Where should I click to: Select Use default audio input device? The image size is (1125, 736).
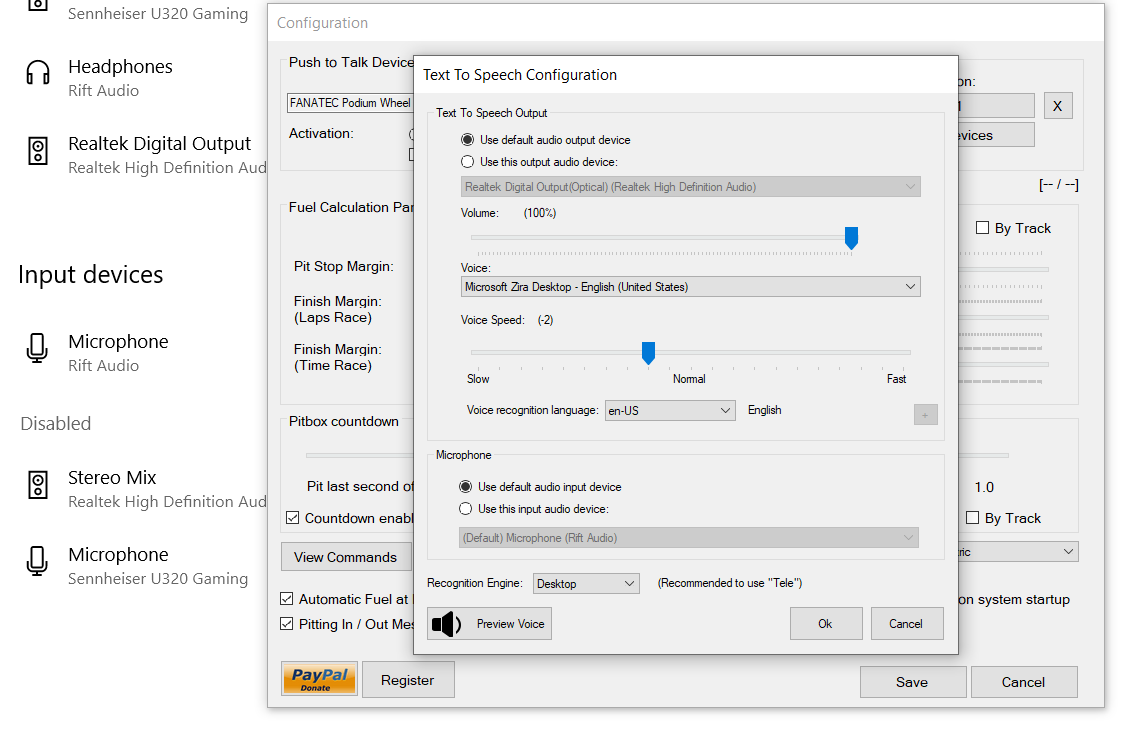click(466, 486)
